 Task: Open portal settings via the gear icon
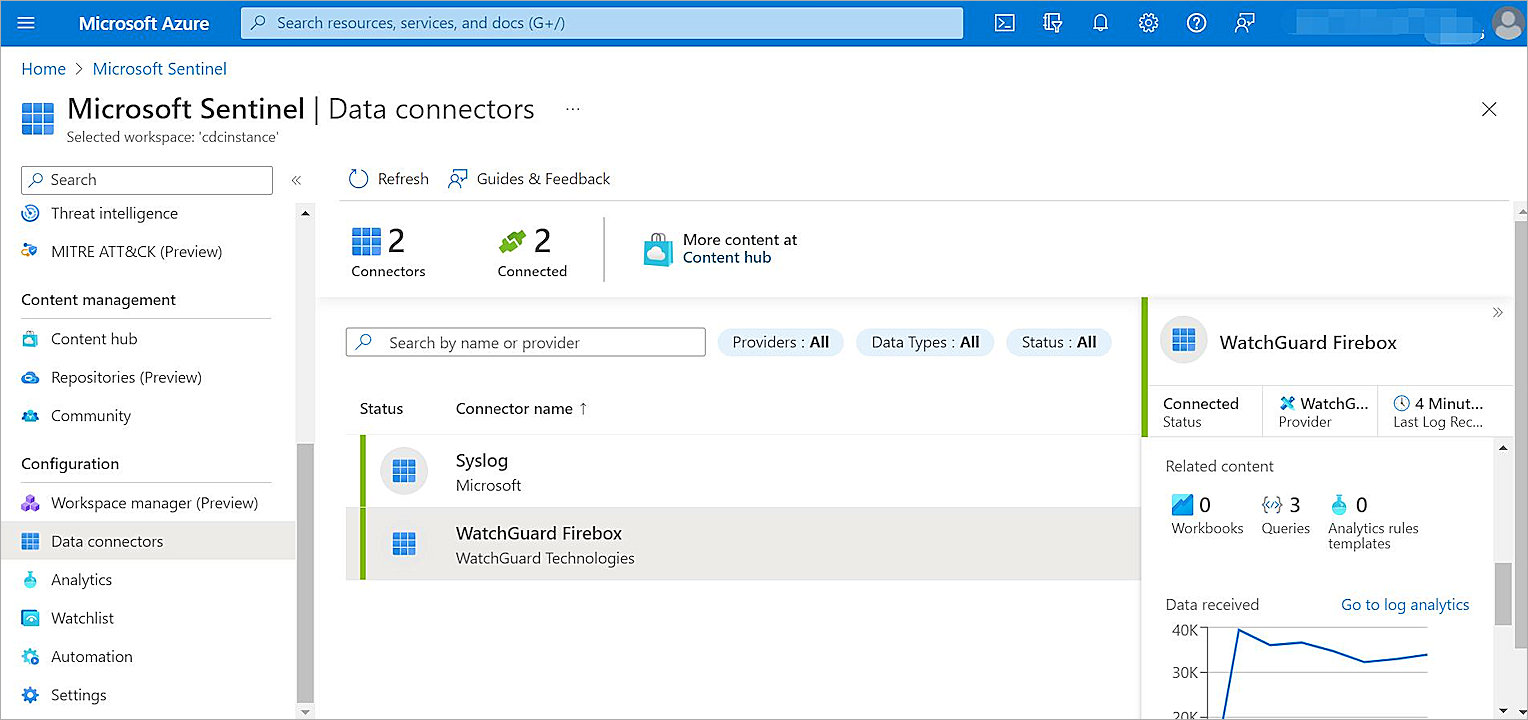coord(1148,22)
